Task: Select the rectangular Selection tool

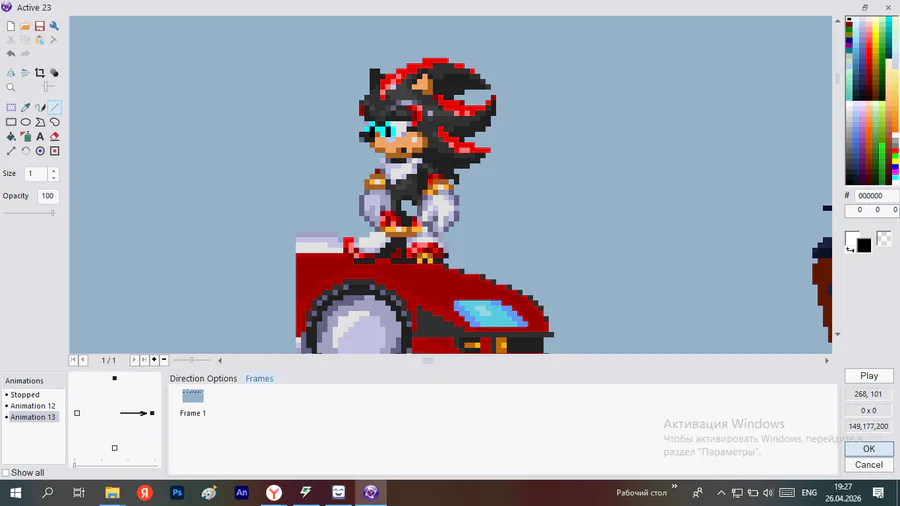Action: [11, 107]
